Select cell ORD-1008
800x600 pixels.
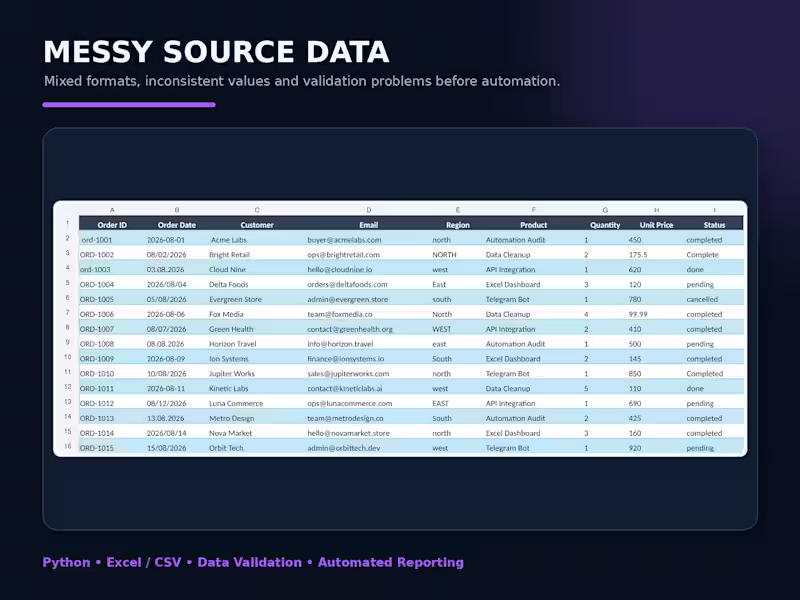point(96,344)
